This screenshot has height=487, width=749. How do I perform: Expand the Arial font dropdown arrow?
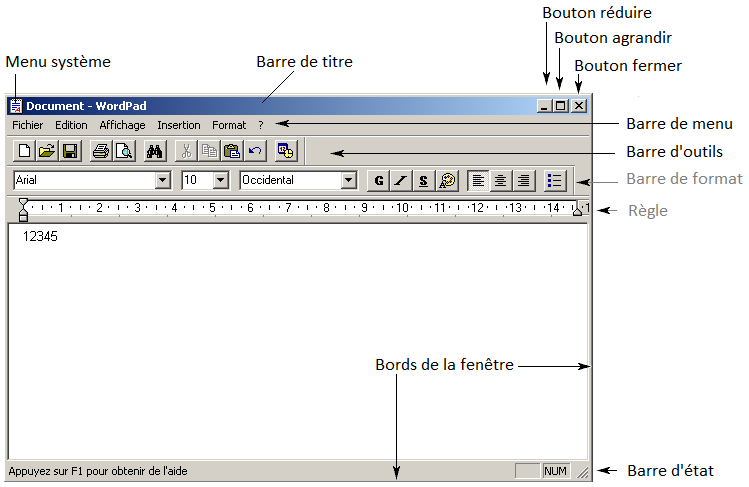pyautogui.click(x=162, y=180)
